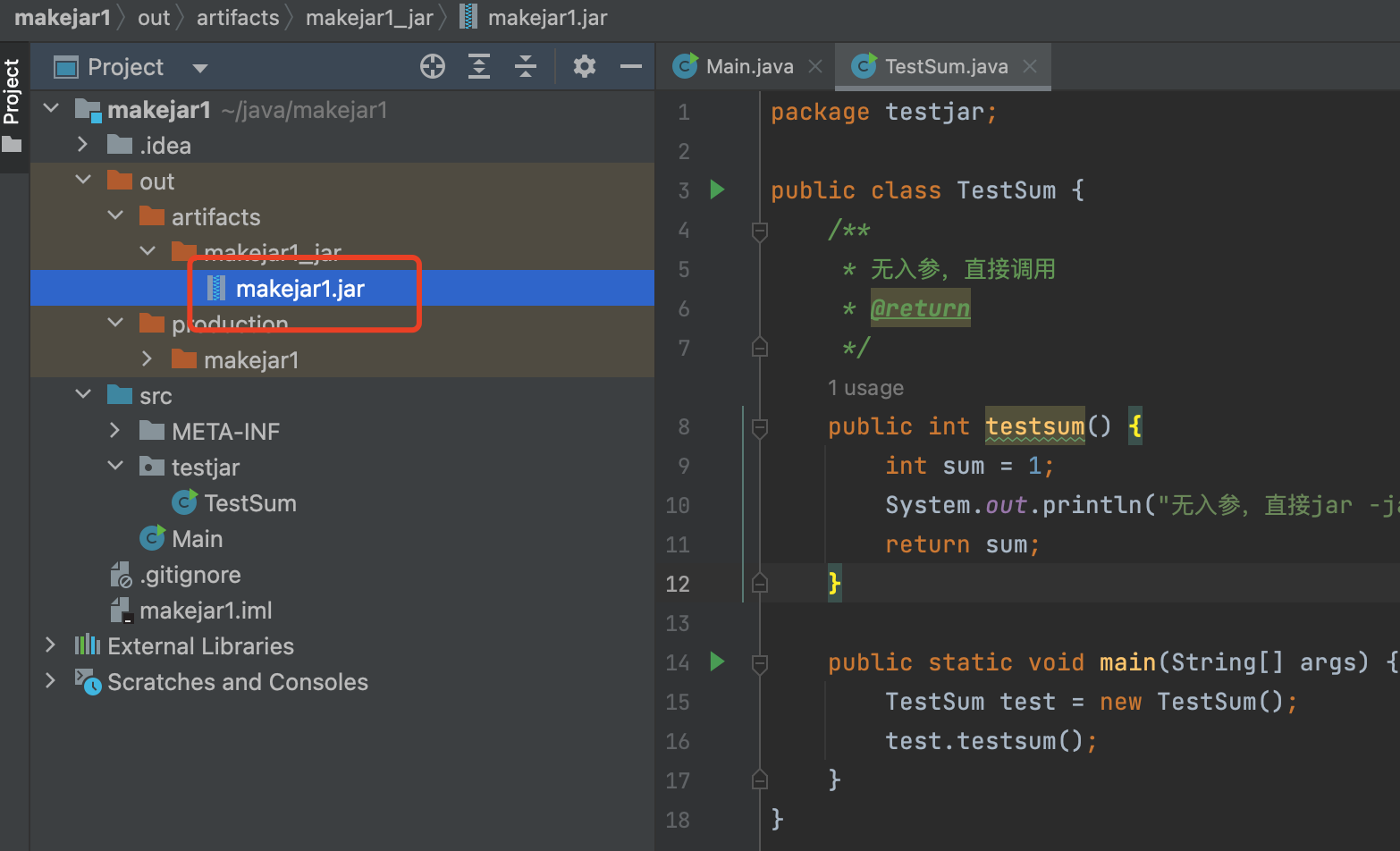Click artifacts in the breadcrumb bar

238,17
